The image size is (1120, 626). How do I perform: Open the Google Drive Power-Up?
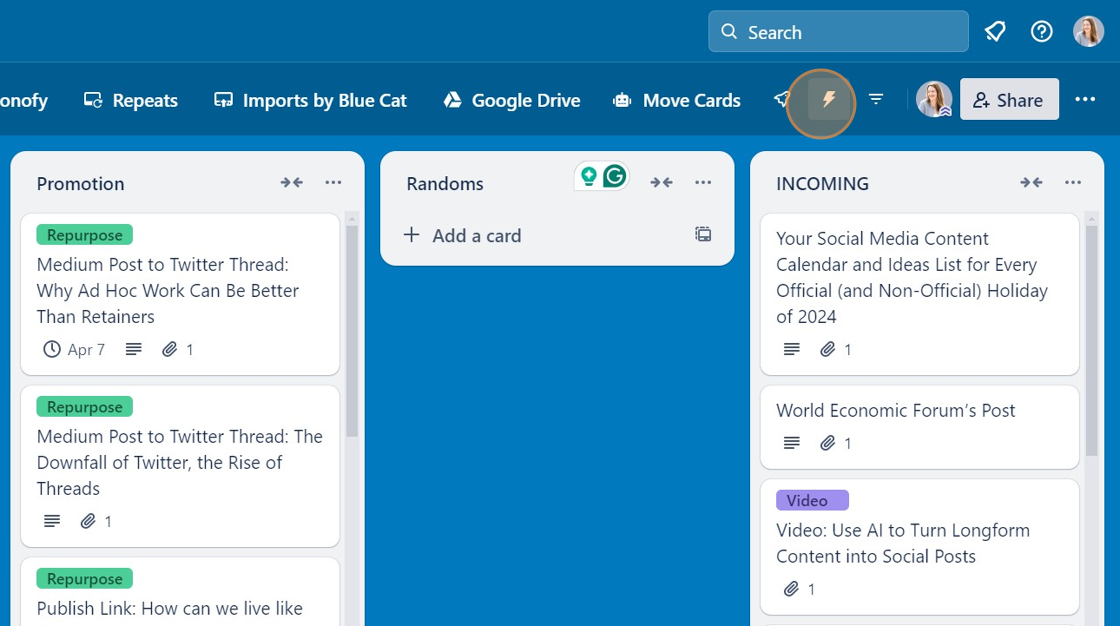(511, 100)
